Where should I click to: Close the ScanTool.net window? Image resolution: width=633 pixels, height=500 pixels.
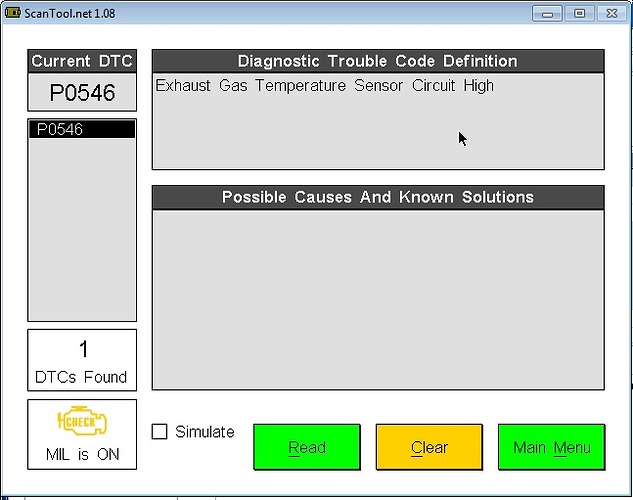612,13
